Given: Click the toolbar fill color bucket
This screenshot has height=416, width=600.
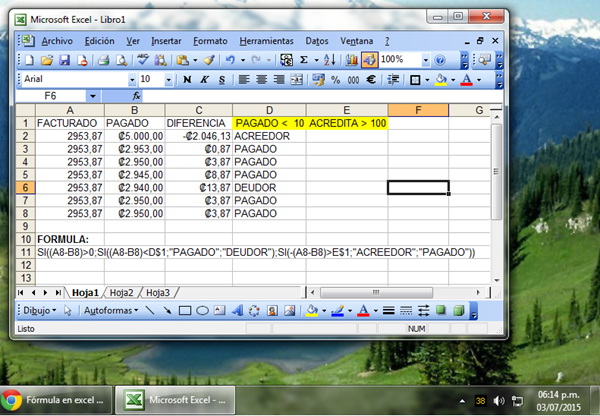Looking at the screenshot, I should 441,80.
